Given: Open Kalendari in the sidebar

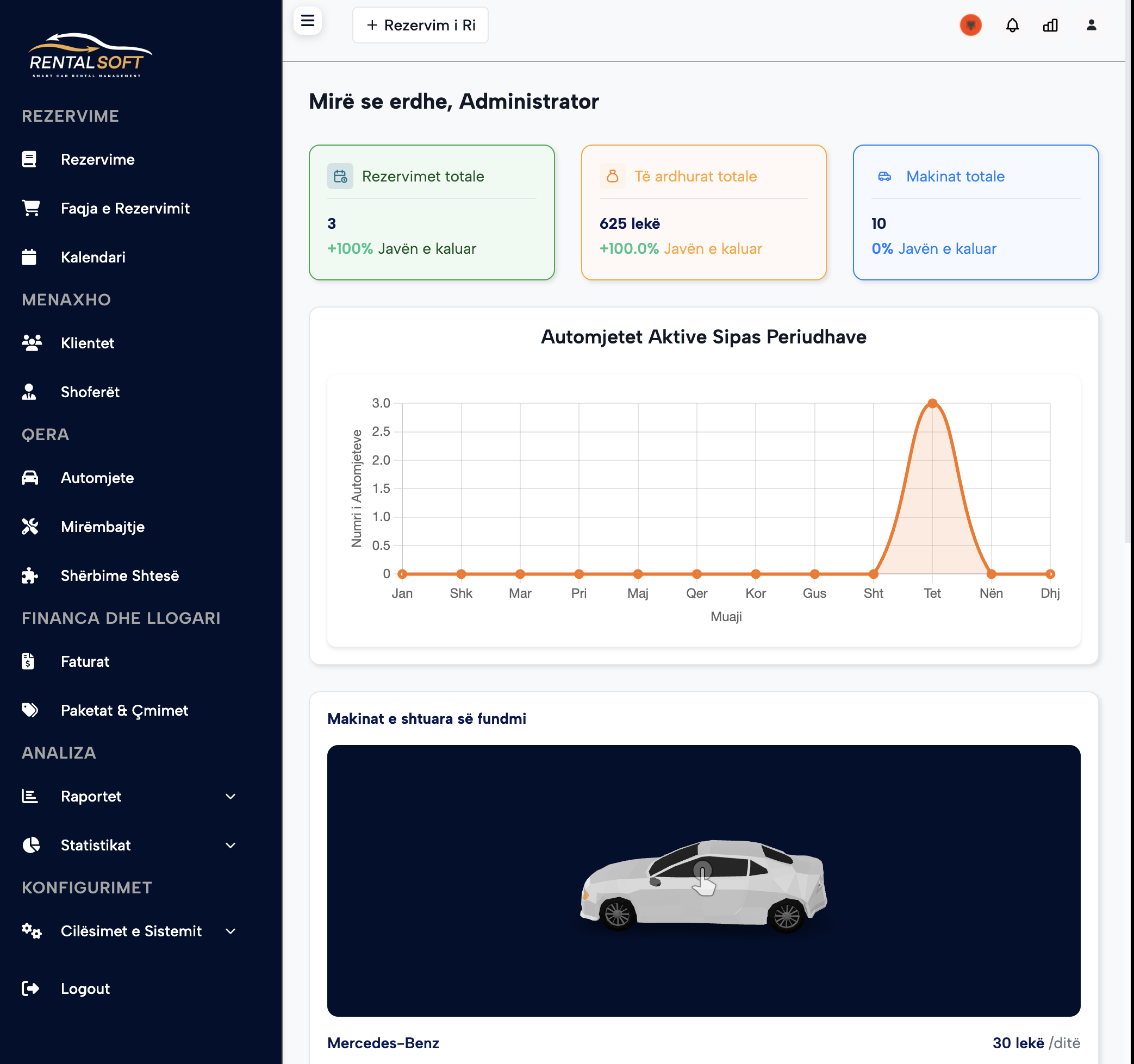Looking at the screenshot, I should click(93, 257).
